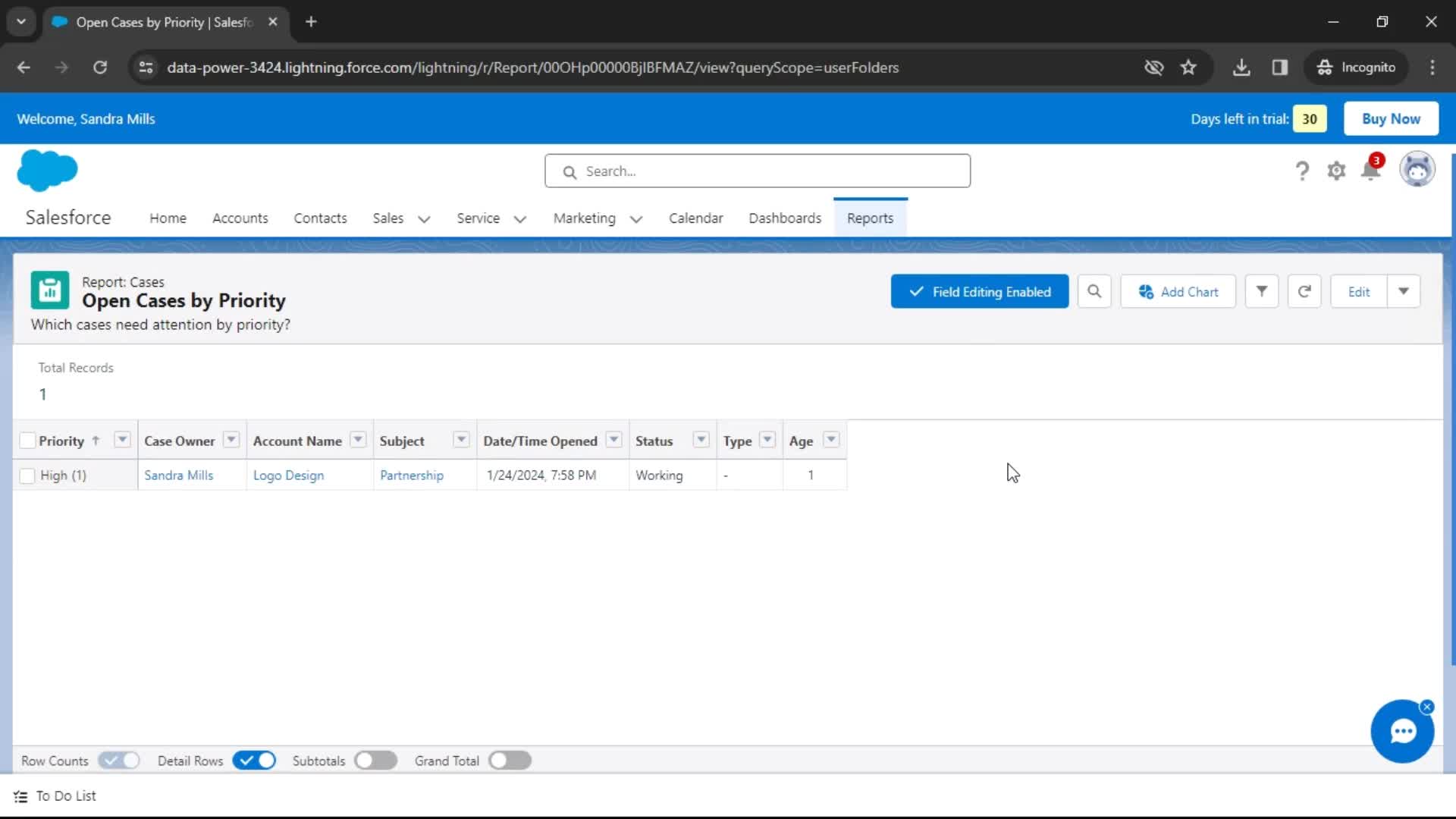This screenshot has width=1456, height=819.
Task: Close the Open Cases browser tab
Action: point(272,22)
